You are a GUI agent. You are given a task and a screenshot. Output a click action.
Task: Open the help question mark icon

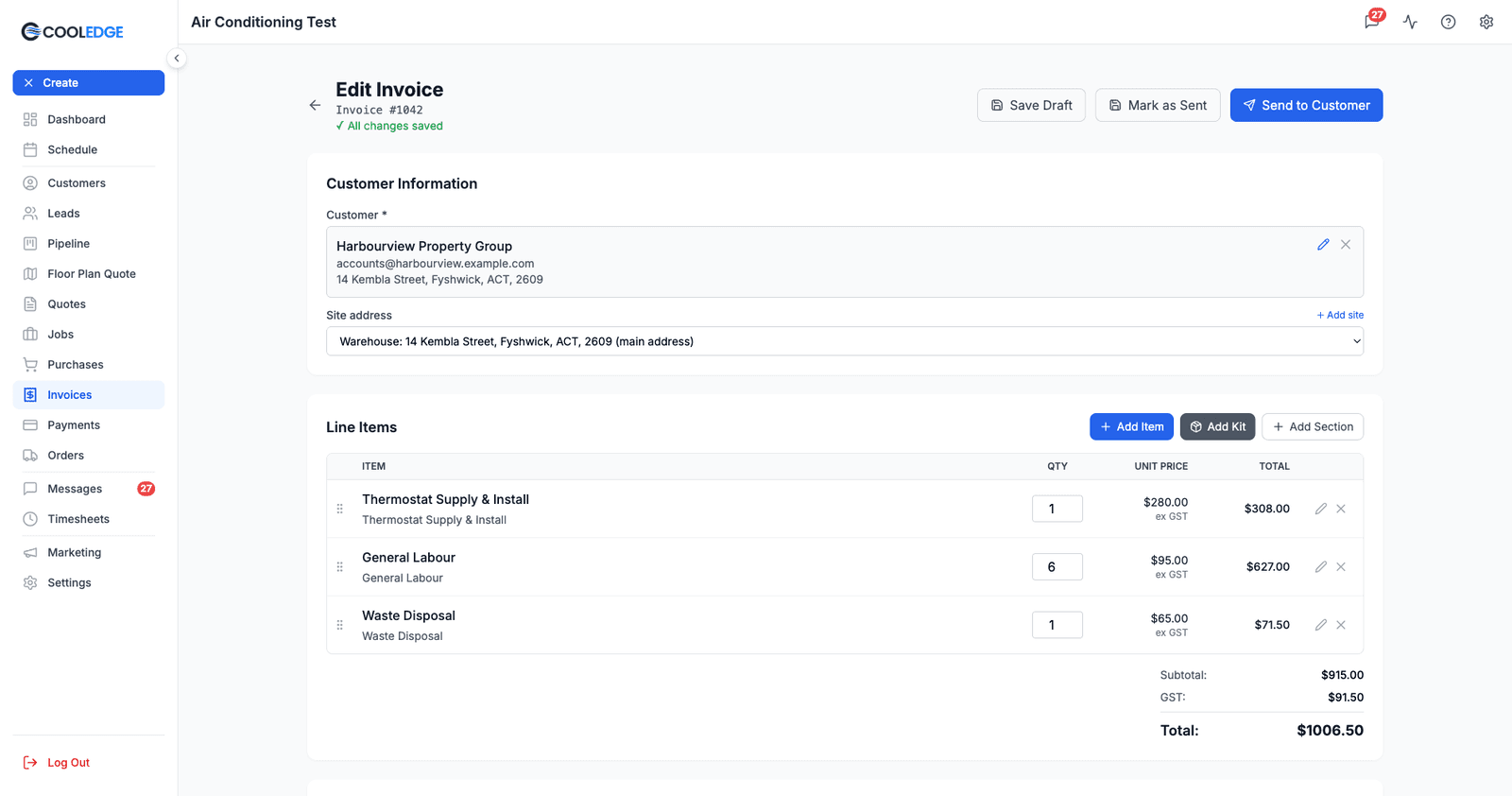coord(1448,22)
